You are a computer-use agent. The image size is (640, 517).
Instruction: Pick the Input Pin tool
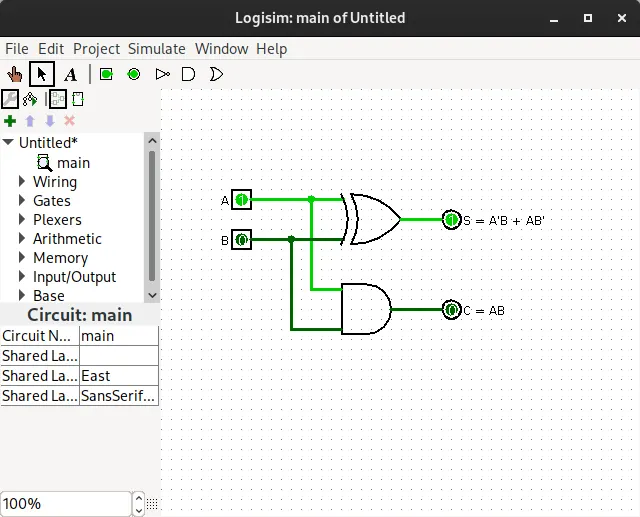(106, 74)
